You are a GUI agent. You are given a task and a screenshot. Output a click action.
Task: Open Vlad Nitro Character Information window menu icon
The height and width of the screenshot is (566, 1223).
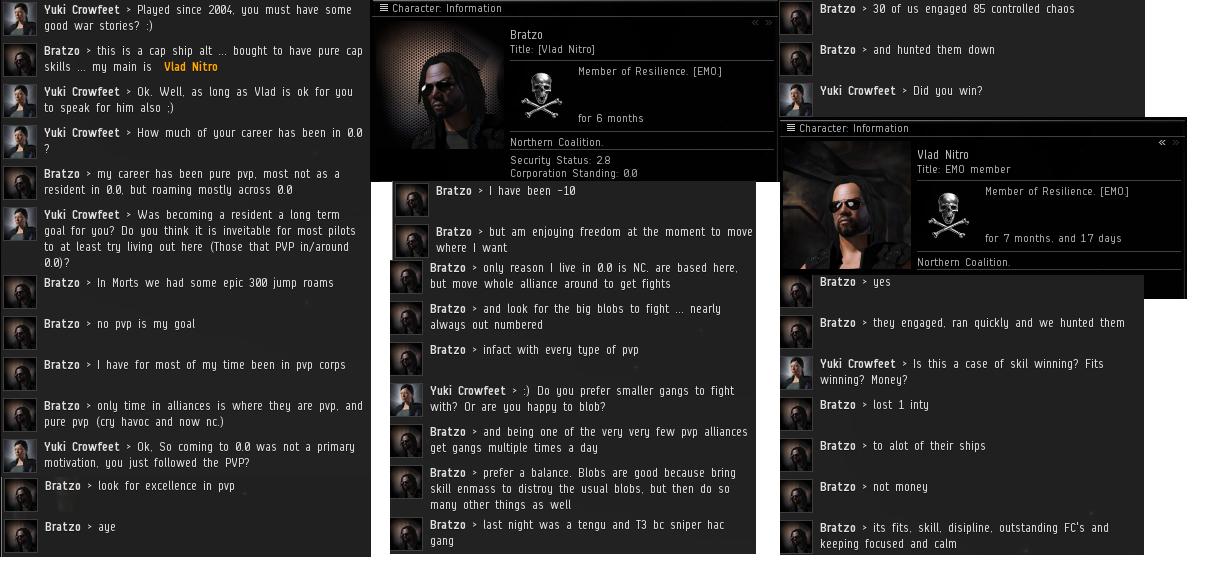791,128
